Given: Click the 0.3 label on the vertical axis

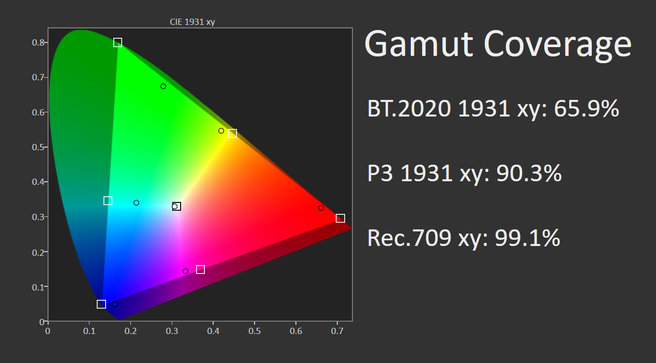Looking at the screenshot, I should coord(38,217).
